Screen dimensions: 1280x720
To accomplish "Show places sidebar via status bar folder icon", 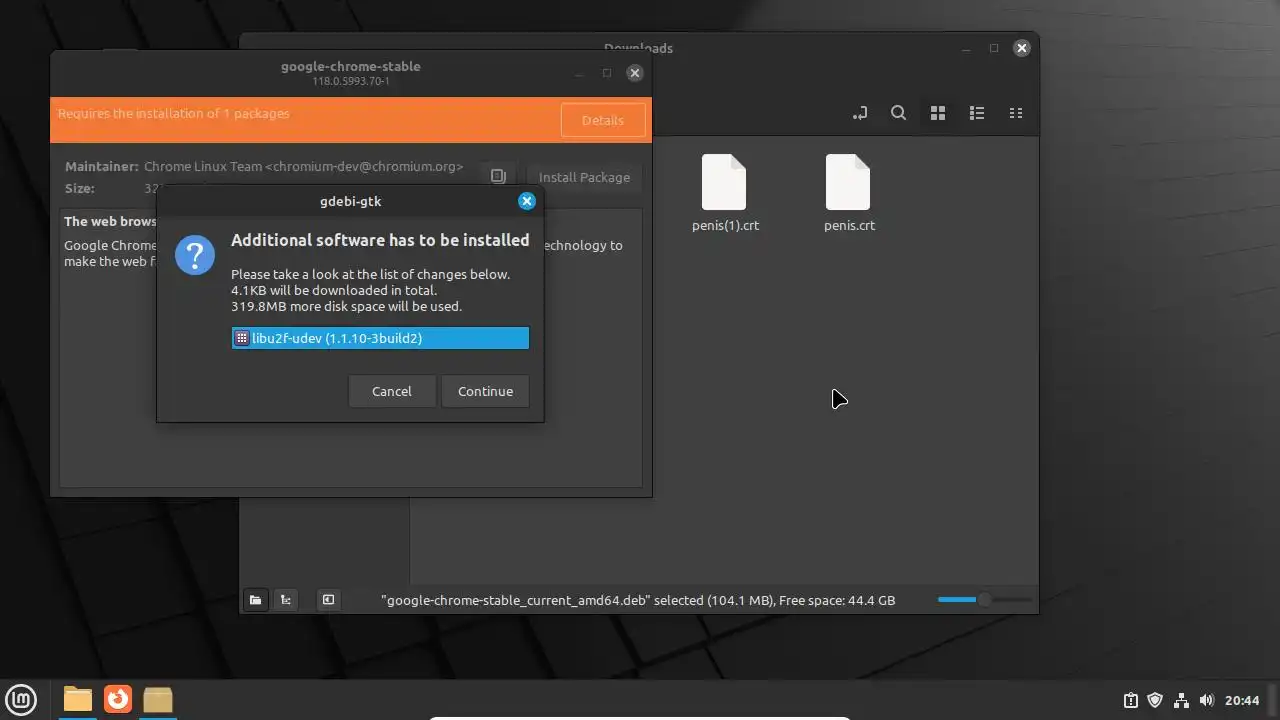I will [x=255, y=600].
